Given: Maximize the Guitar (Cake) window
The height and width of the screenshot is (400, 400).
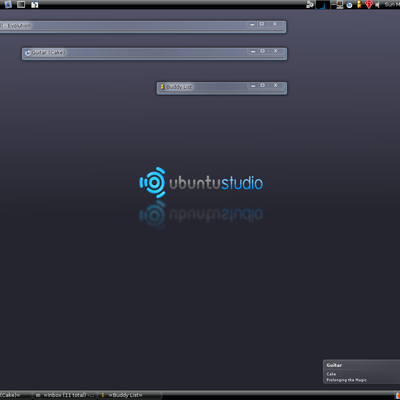Looking at the screenshot, I should pos(263,51).
